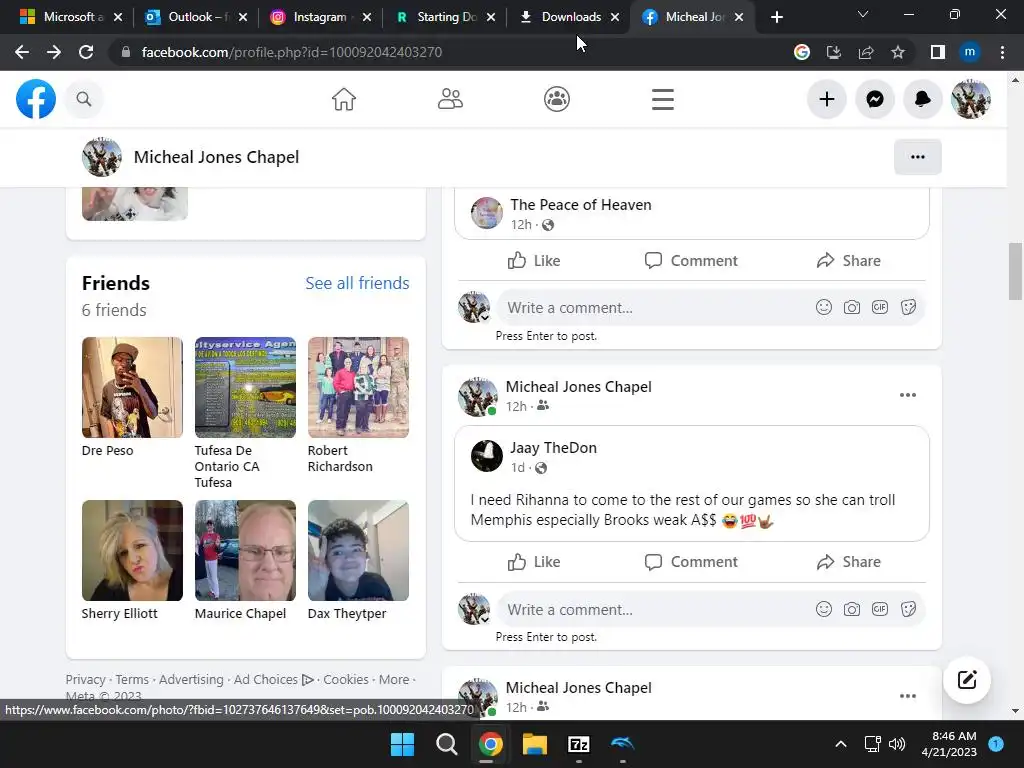Click the new message compose icon
Screen dimensions: 1024x768
point(967,680)
